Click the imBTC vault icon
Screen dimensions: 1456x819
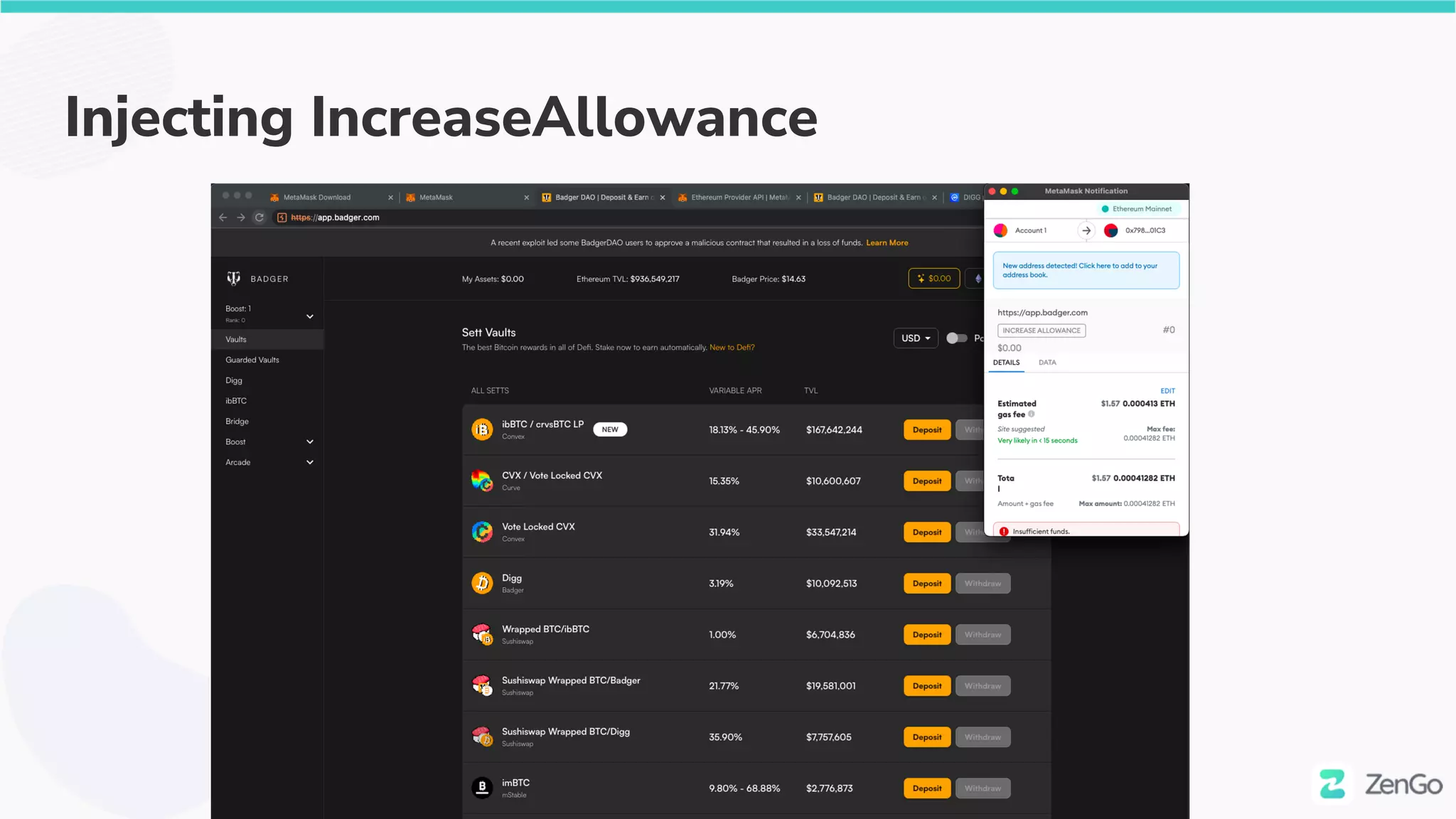482,788
